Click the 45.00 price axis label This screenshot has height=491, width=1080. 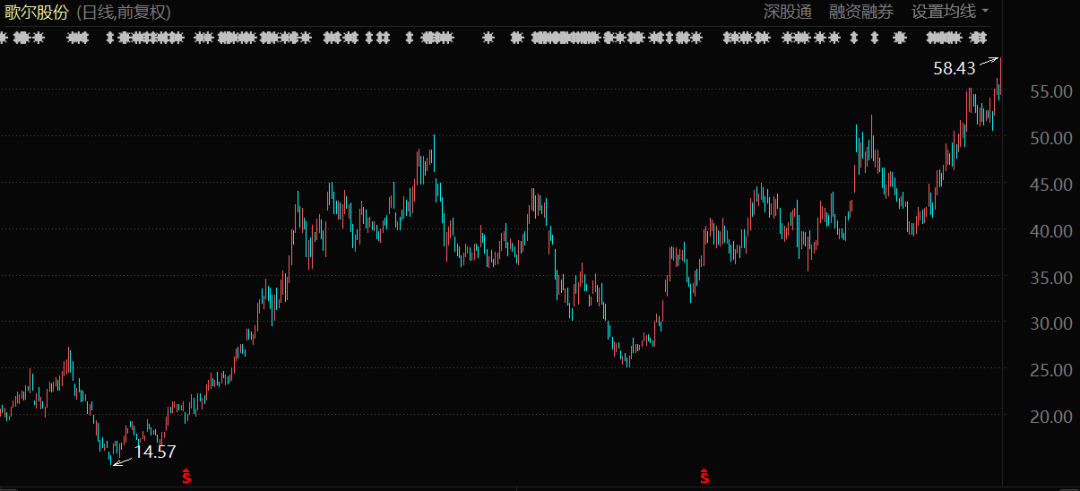pyautogui.click(x=1052, y=184)
